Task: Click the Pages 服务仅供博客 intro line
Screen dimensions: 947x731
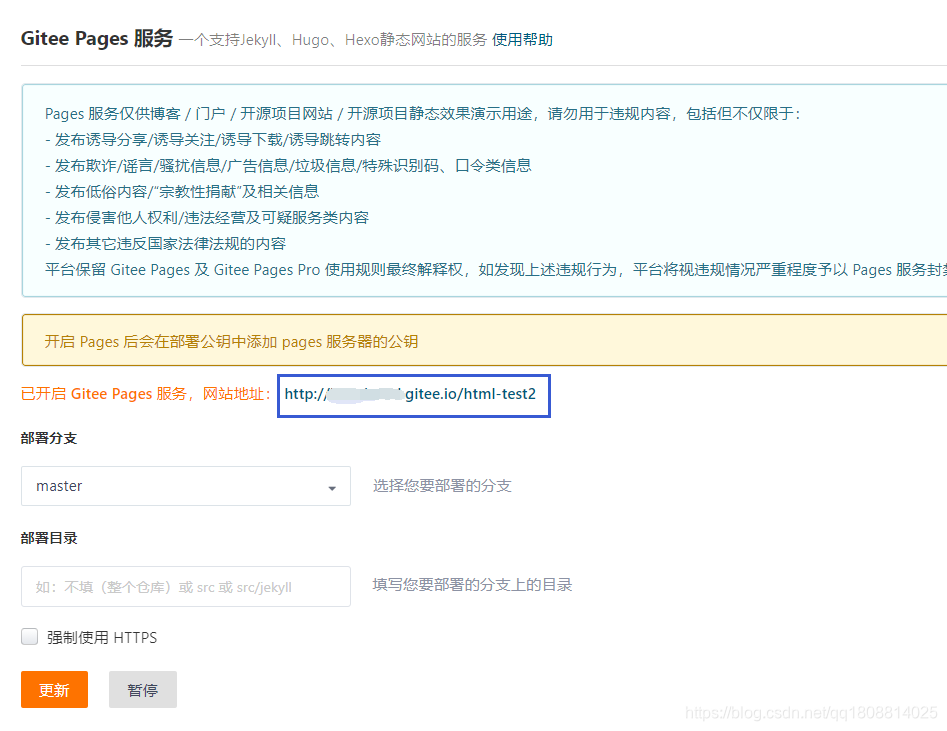Action: [423, 114]
